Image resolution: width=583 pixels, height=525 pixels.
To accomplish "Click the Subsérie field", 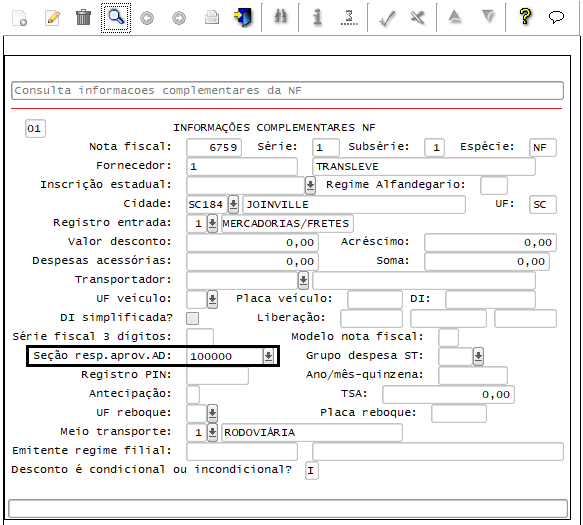I will [434, 148].
